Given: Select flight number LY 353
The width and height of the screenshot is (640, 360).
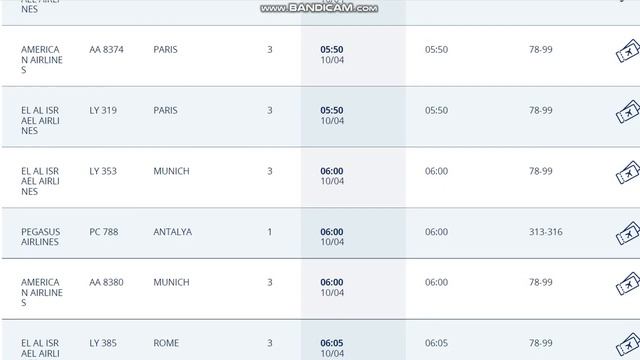Looking at the screenshot, I should (x=103, y=171).
